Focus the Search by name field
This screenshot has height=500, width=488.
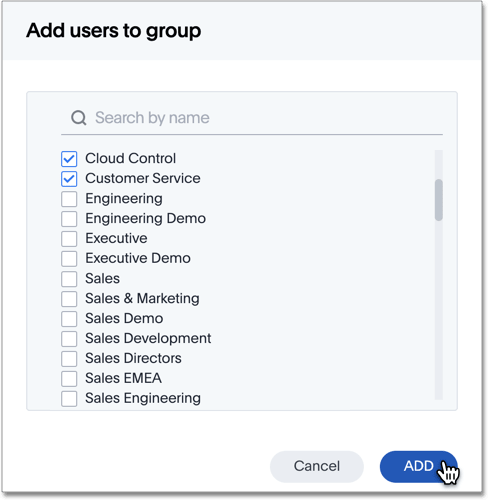pos(252,118)
